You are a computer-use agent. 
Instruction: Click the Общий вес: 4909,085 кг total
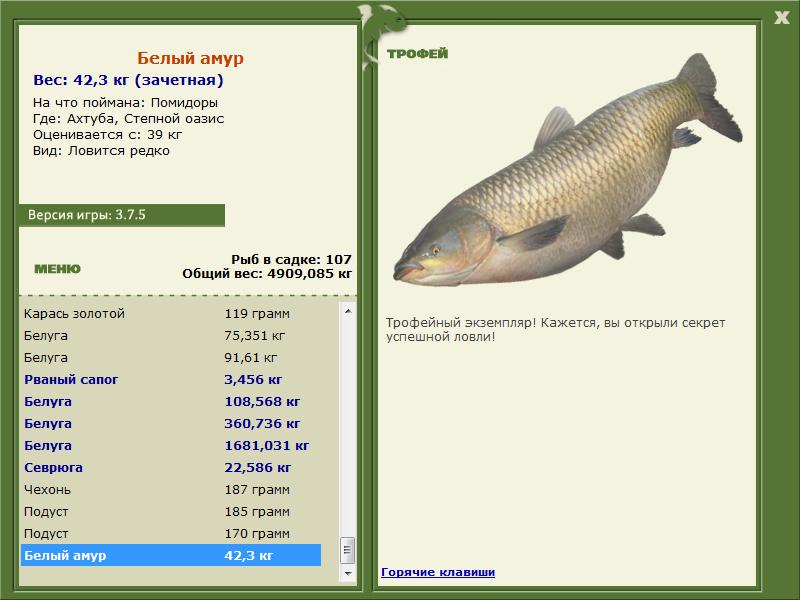pyautogui.click(x=267, y=274)
